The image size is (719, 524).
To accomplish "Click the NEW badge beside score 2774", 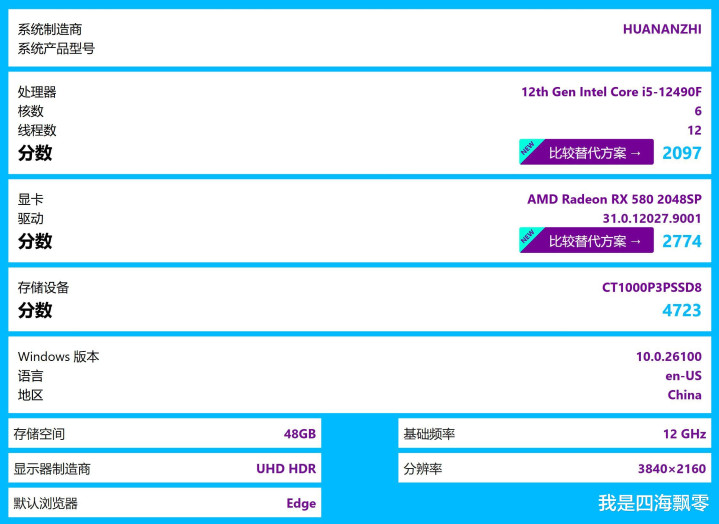I will click(528, 236).
